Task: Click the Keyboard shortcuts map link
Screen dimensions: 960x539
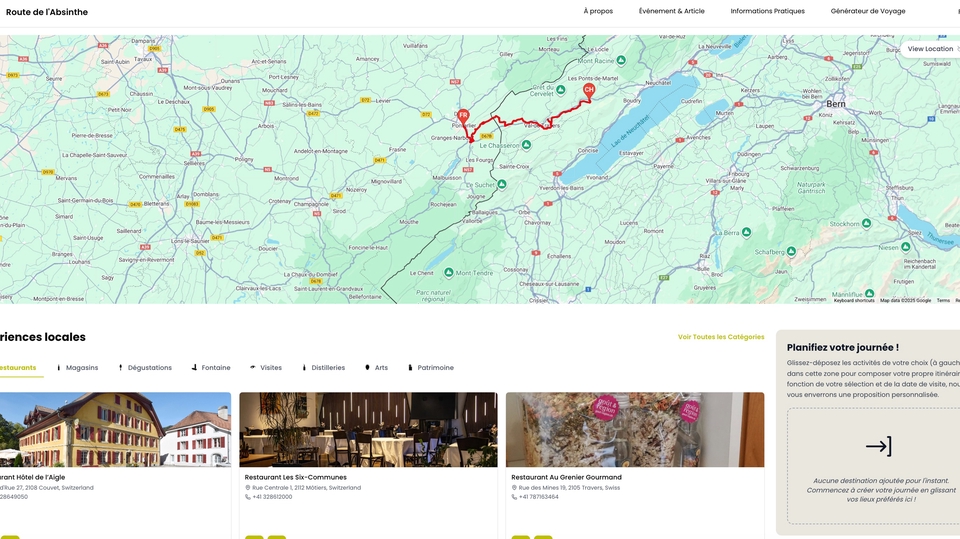Action: [854, 300]
